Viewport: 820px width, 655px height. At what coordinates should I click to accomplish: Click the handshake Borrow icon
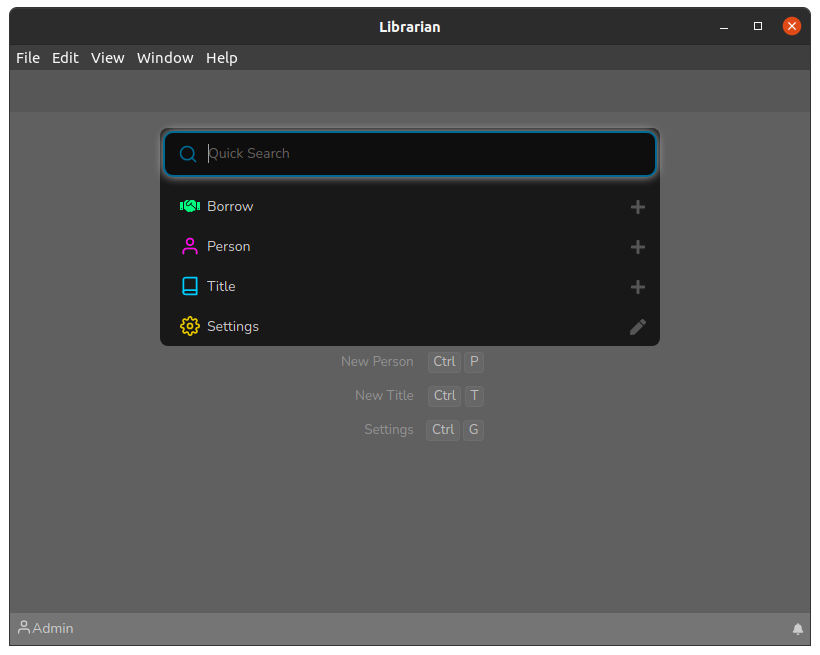[189, 206]
